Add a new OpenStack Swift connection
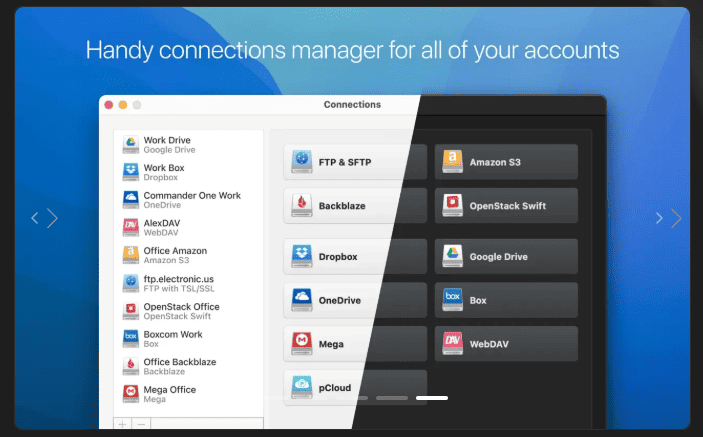This screenshot has width=703, height=437. point(506,205)
